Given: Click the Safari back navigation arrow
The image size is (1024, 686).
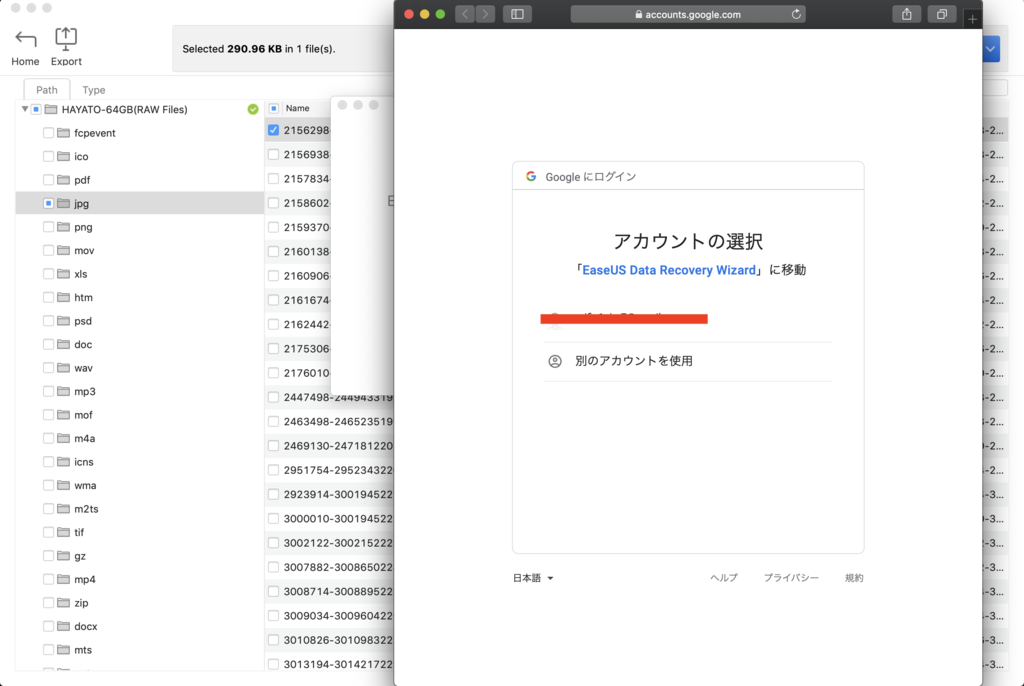Looking at the screenshot, I should pos(464,14).
